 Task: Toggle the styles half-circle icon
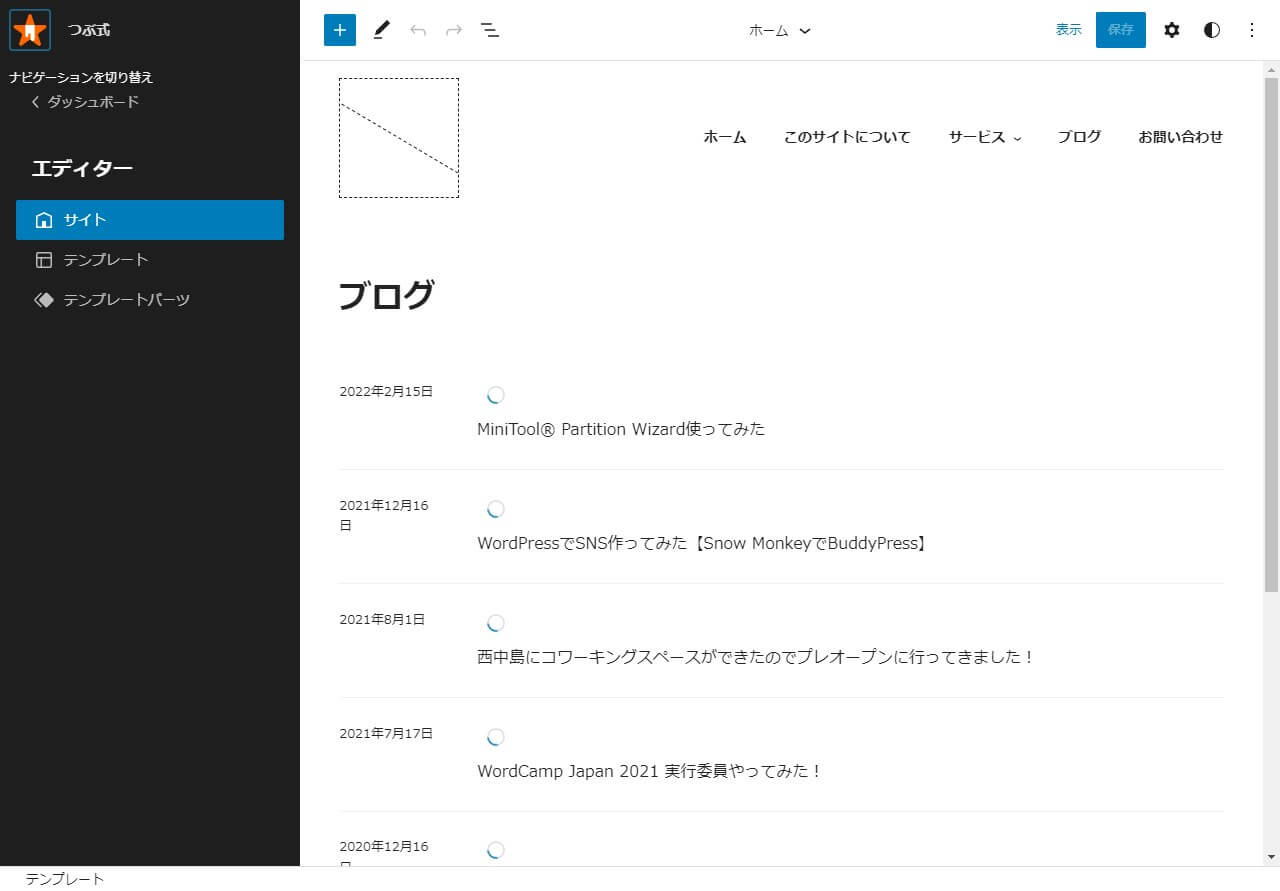pyautogui.click(x=1211, y=30)
